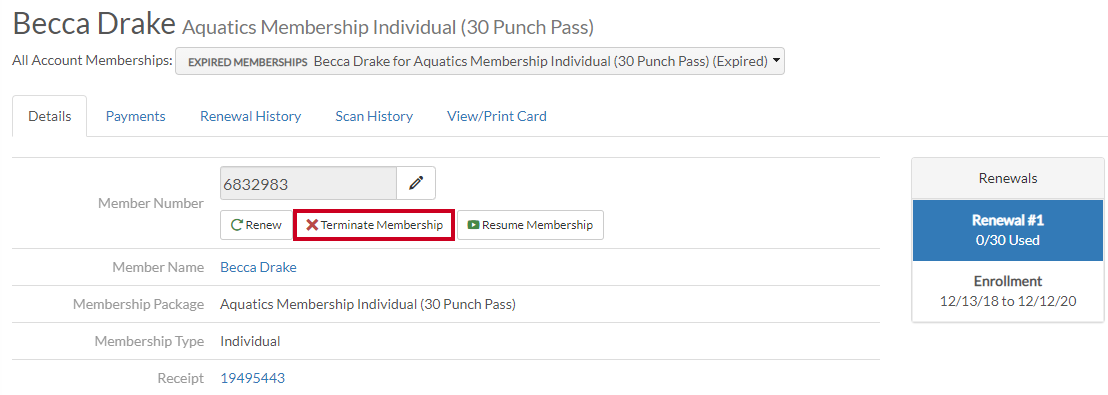Open the Renewal History tab
This screenshot has height=395, width=1108.
[250, 116]
